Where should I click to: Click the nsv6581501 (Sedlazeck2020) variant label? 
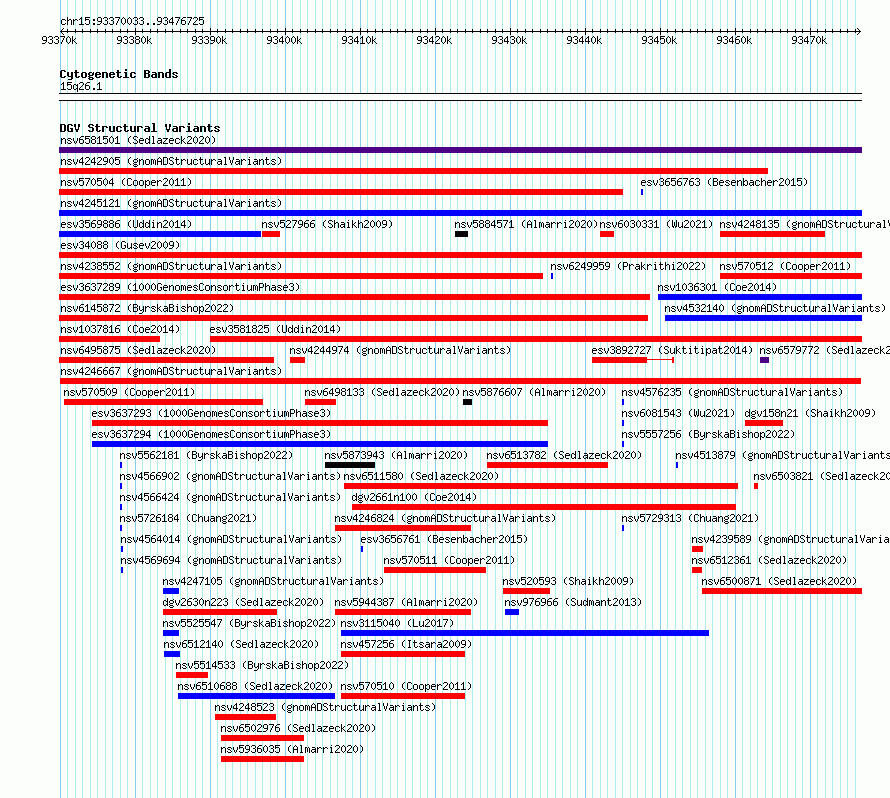[138, 140]
